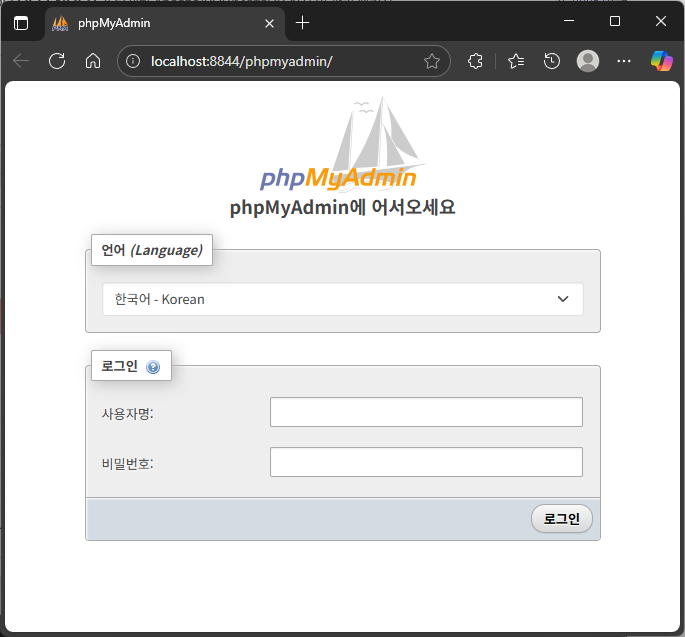The width and height of the screenshot is (685, 637).
Task: Add this page to favorites
Action: coord(432,61)
